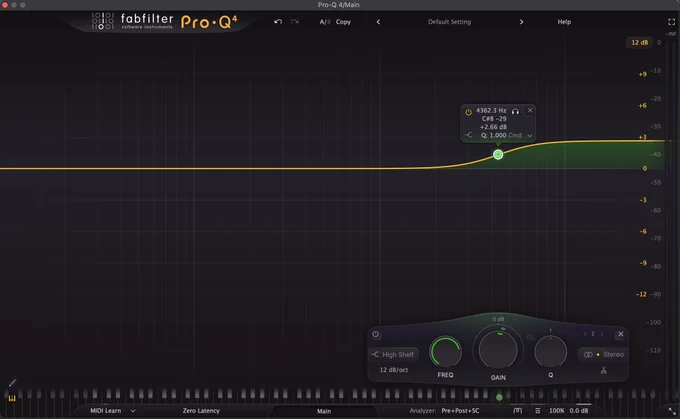Load the next preset

tap(521, 22)
